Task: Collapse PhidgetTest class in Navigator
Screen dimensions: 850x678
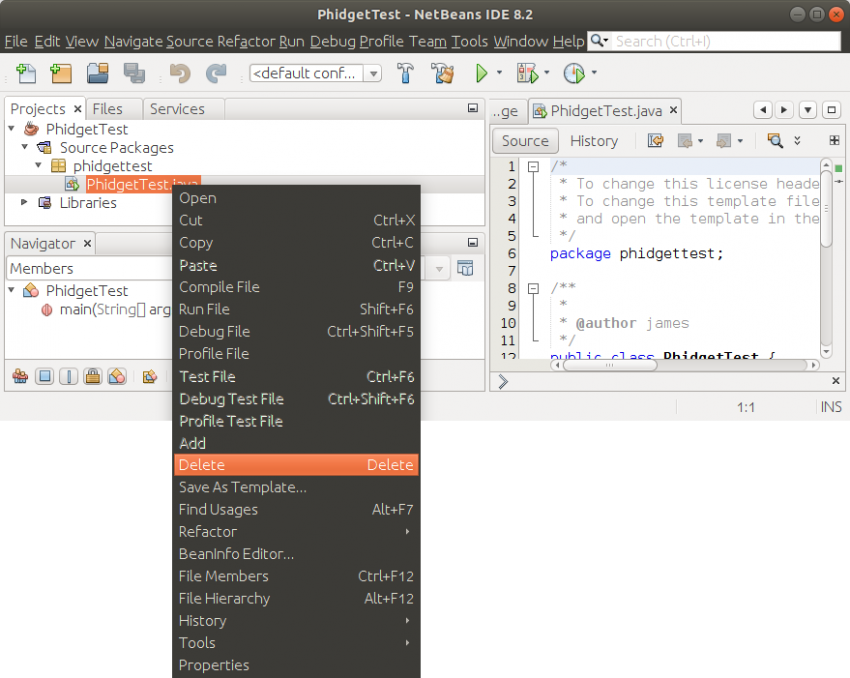Action: [x=11, y=290]
